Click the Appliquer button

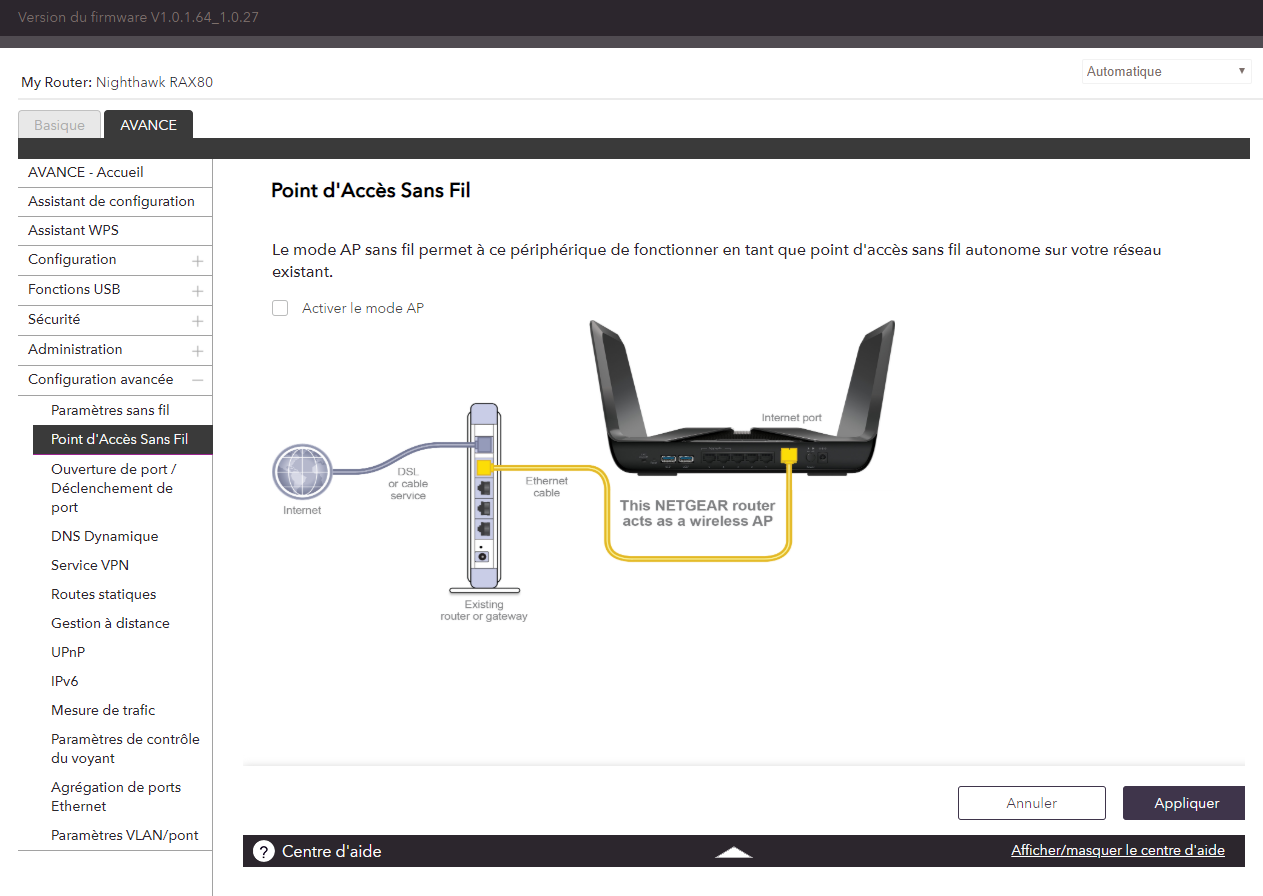[1184, 803]
